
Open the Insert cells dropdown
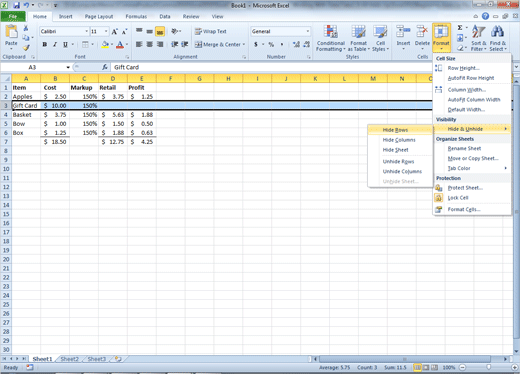click(x=403, y=49)
